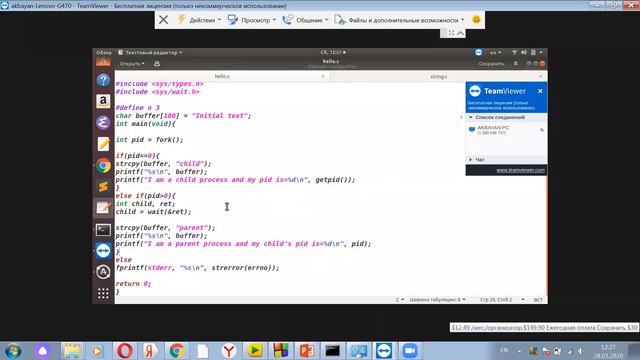Image resolution: width=640 pixels, height=360 pixels.
Task: Click the 'child = wait(&ret);' line
Action: pos(153,212)
